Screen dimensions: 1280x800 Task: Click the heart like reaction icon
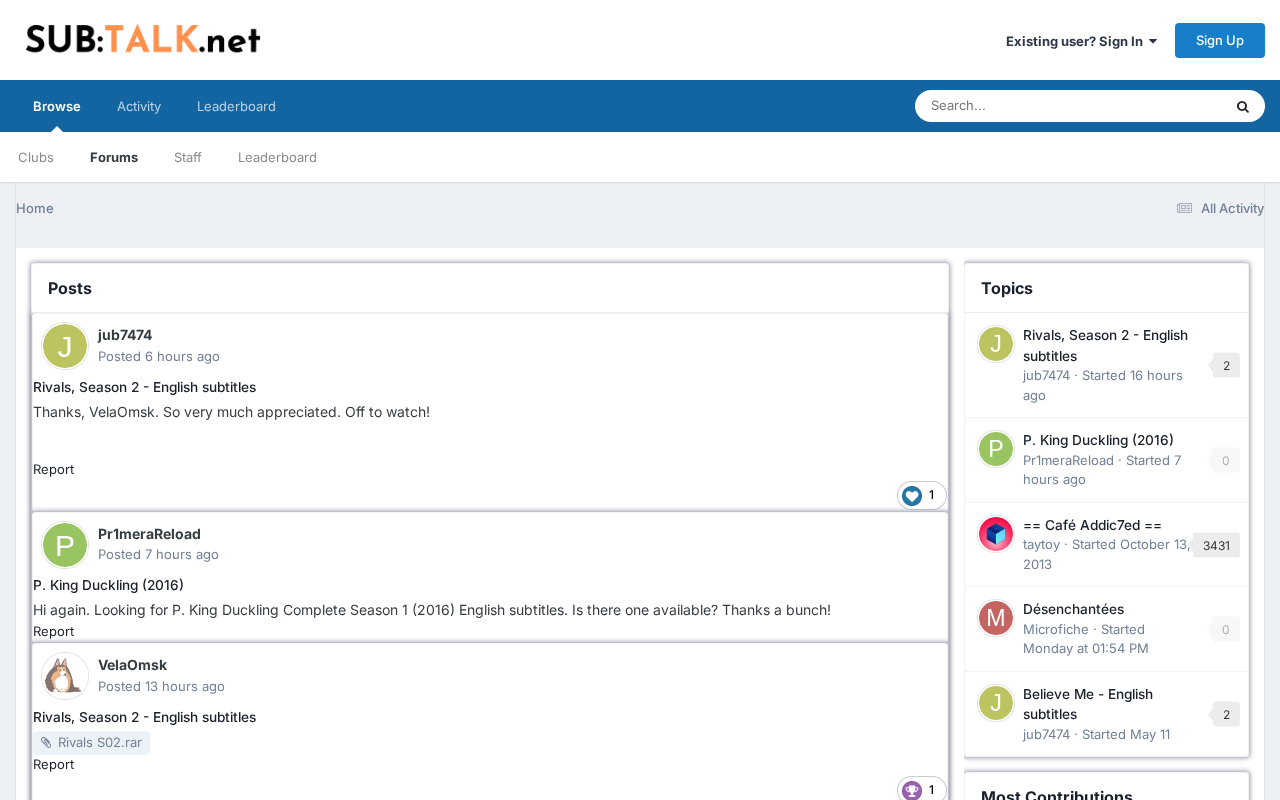[x=912, y=496]
